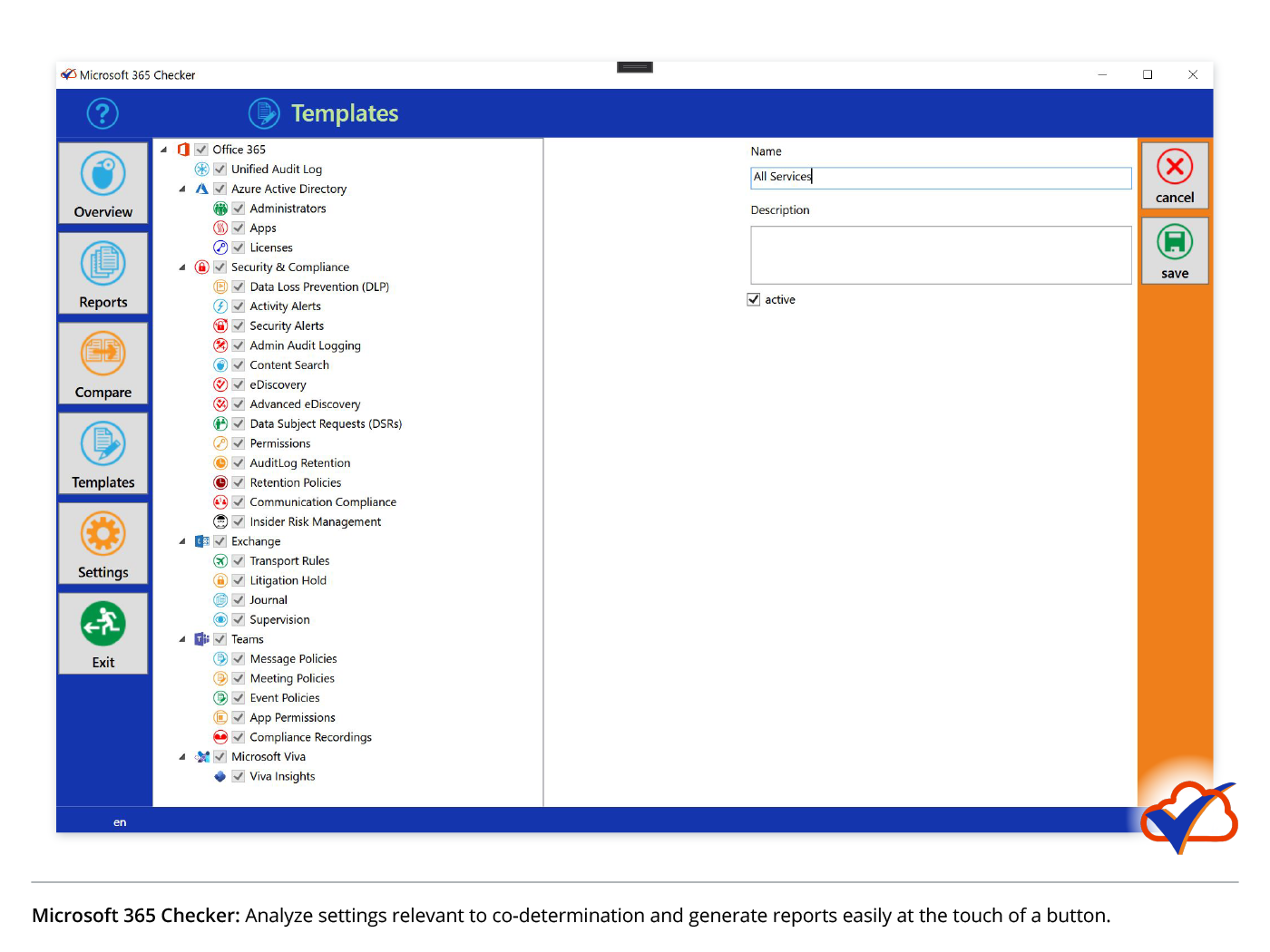Click the Administrators row icon
Viewport: 1270px width, 952px height.
(x=220, y=209)
